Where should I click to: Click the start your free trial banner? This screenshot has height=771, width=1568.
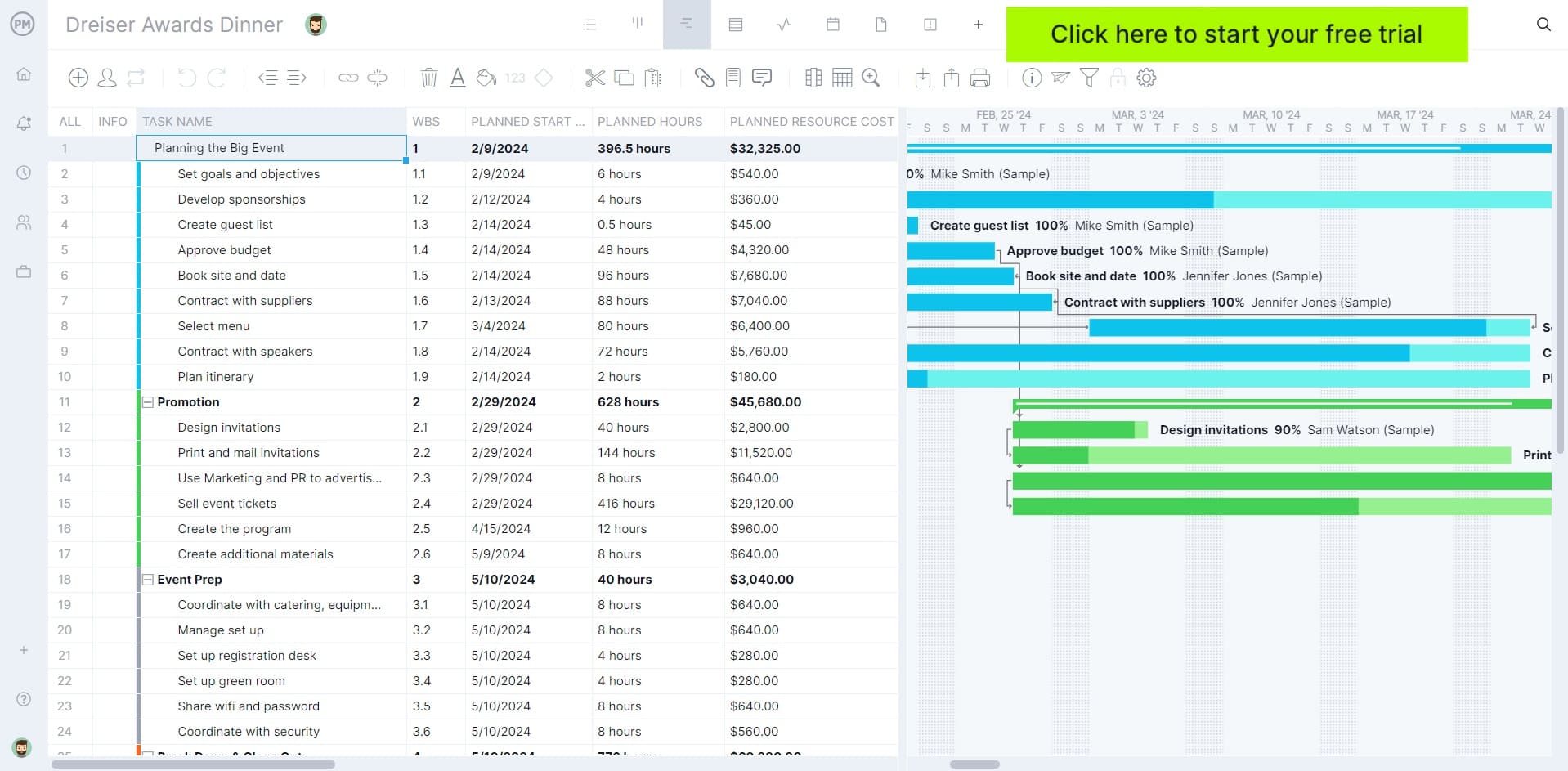click(x=1237, y=34)
